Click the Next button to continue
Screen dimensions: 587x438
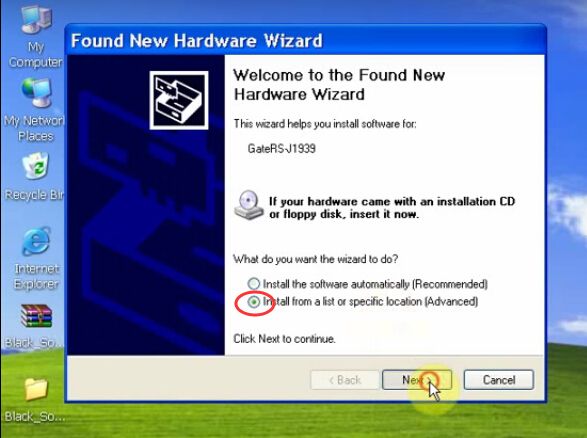point(417,380)
